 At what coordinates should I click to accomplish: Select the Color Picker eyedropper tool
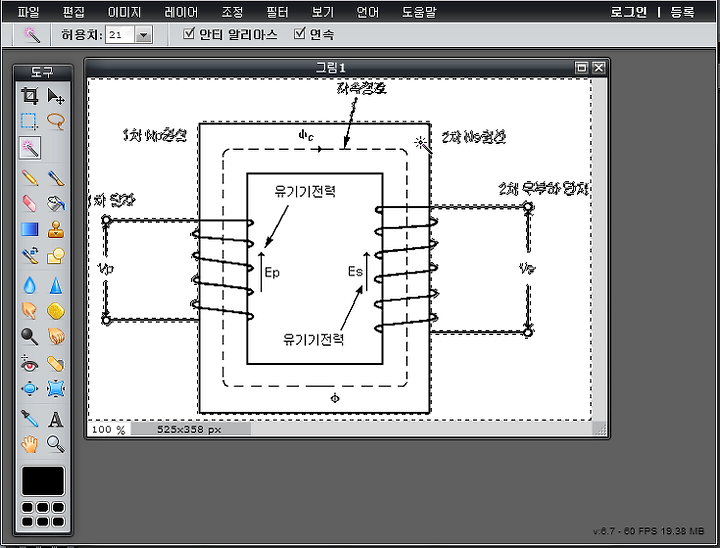tap(29, 418)
